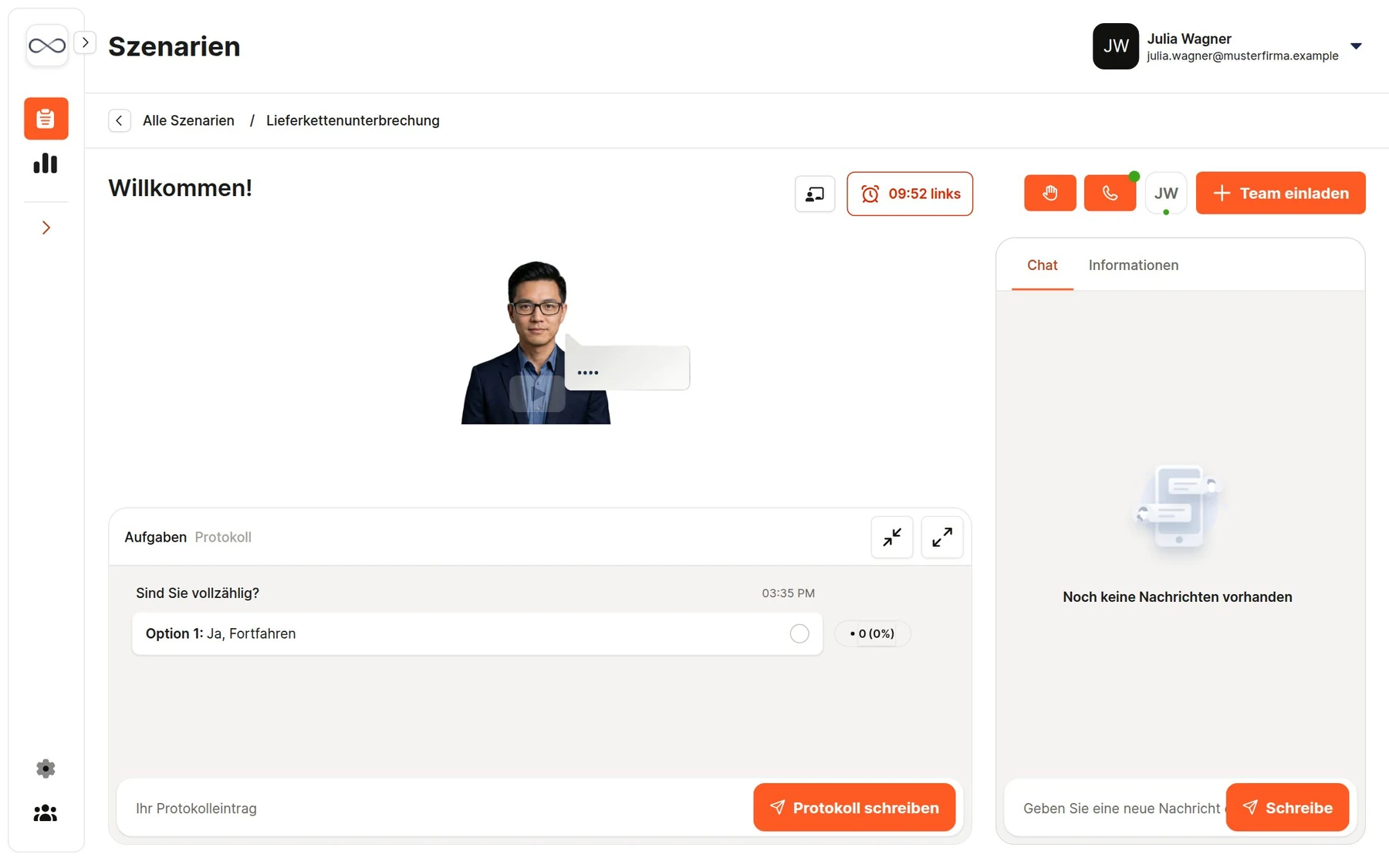Open Julia Wagner account dropdown arrow
The image size is (1389, 868).
(1356, 46)
